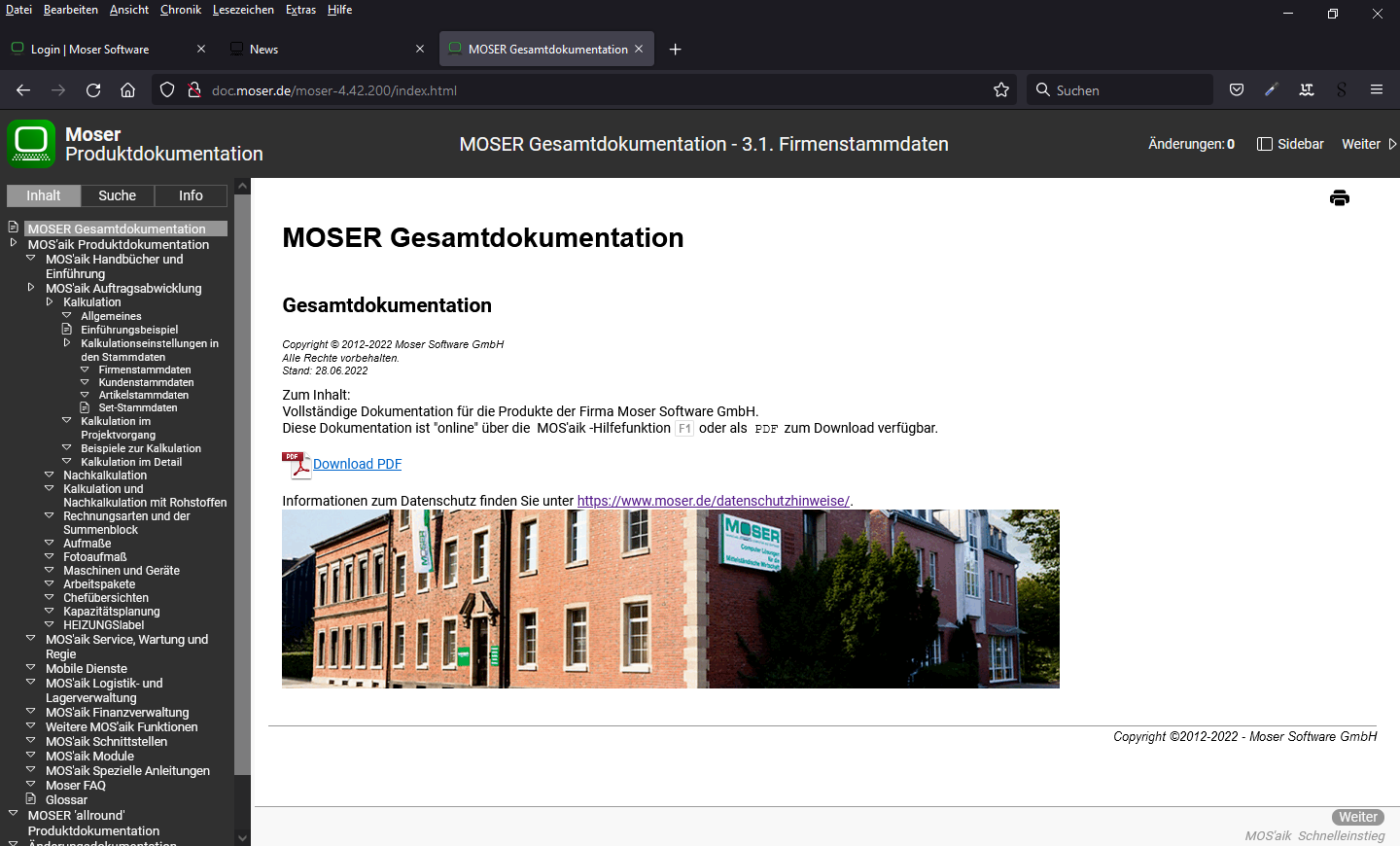Click the PDF file icon
The image size is (1400, 846).
coord(297,465)
